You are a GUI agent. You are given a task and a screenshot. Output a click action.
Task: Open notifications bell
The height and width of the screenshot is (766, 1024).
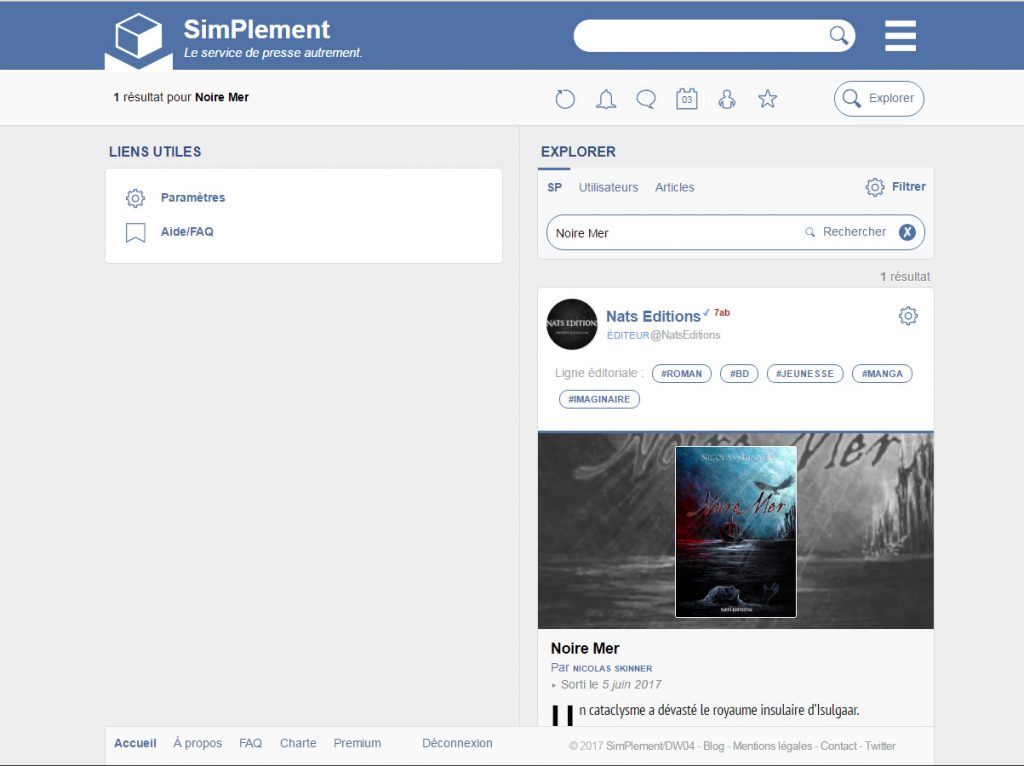[x=606, y=99]
